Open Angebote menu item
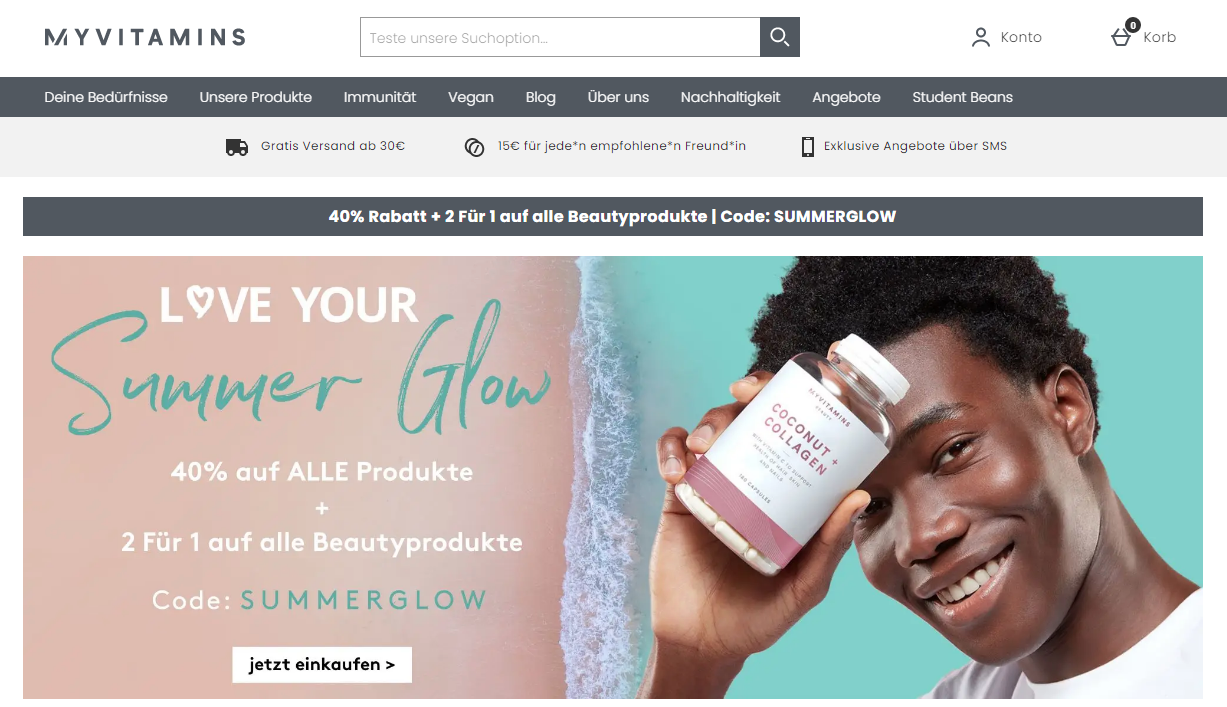The width and height of the screenshot is (1227, 707). [x=847, y=97]
